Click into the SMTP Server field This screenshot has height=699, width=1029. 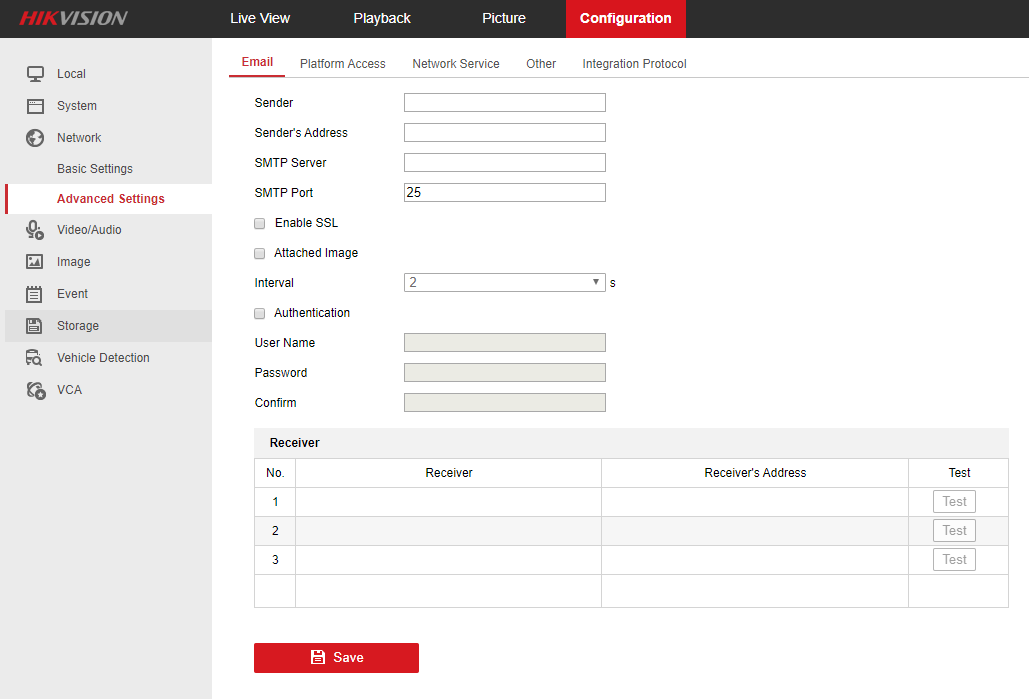(x=504, y=163)
